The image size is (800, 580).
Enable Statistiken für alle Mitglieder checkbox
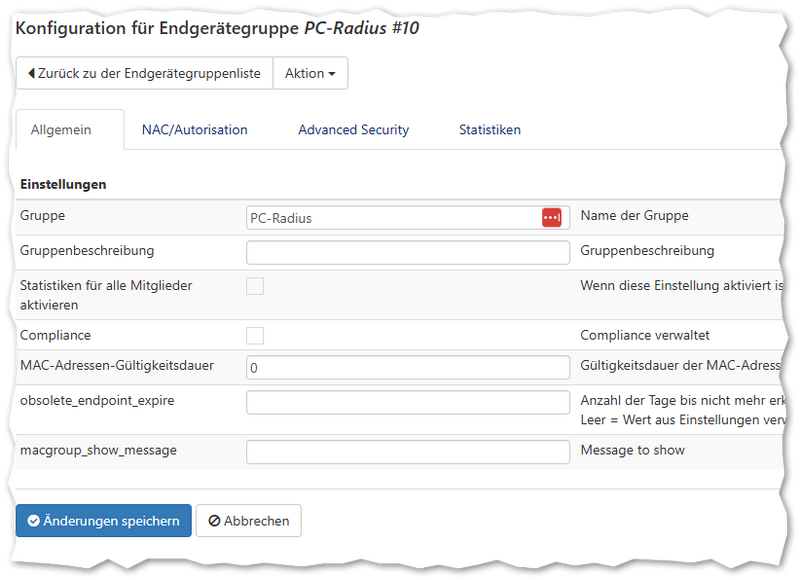pos(255,286)
